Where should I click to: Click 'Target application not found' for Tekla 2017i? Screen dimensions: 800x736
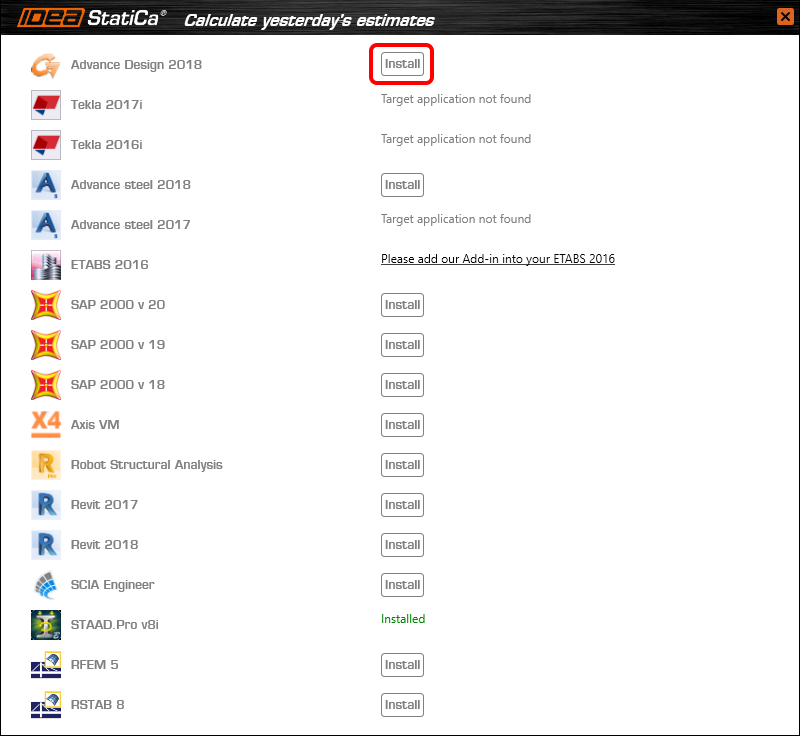(x=456, y=99)
